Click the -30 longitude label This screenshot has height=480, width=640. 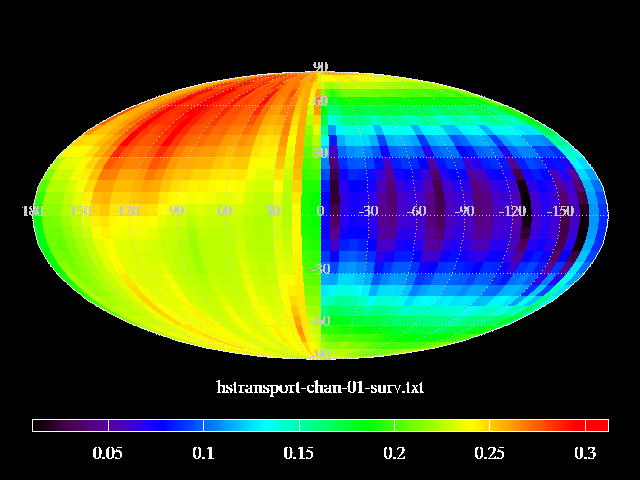click(x=369, y=211)
